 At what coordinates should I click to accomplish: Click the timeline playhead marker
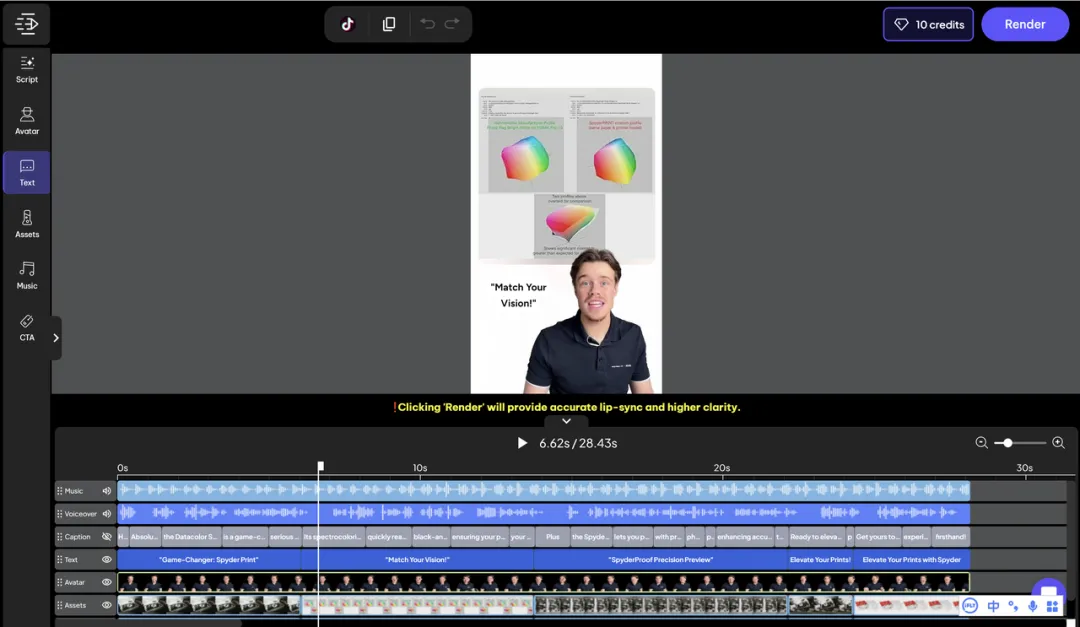click(x=320, y=466)
